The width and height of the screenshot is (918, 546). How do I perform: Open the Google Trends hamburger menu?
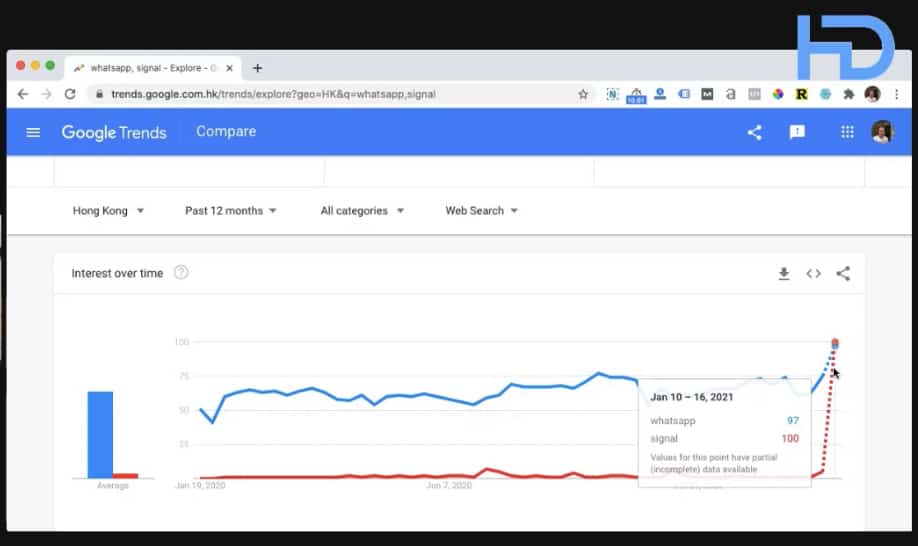pyautogui.click(x=33, y=133)
